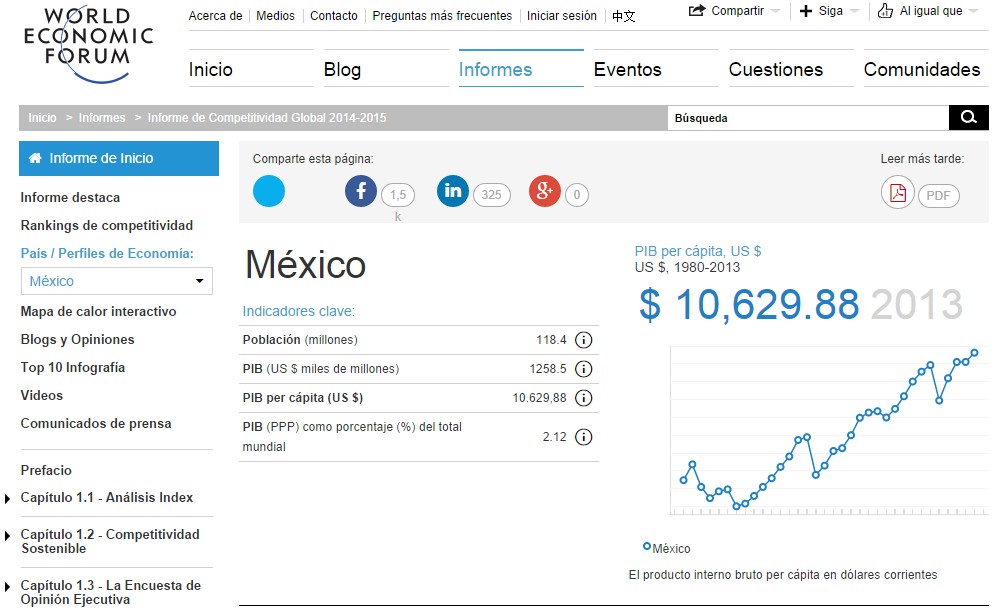Open Informe destaca sidebar link

pyautogui.click(x=70, y=198)
